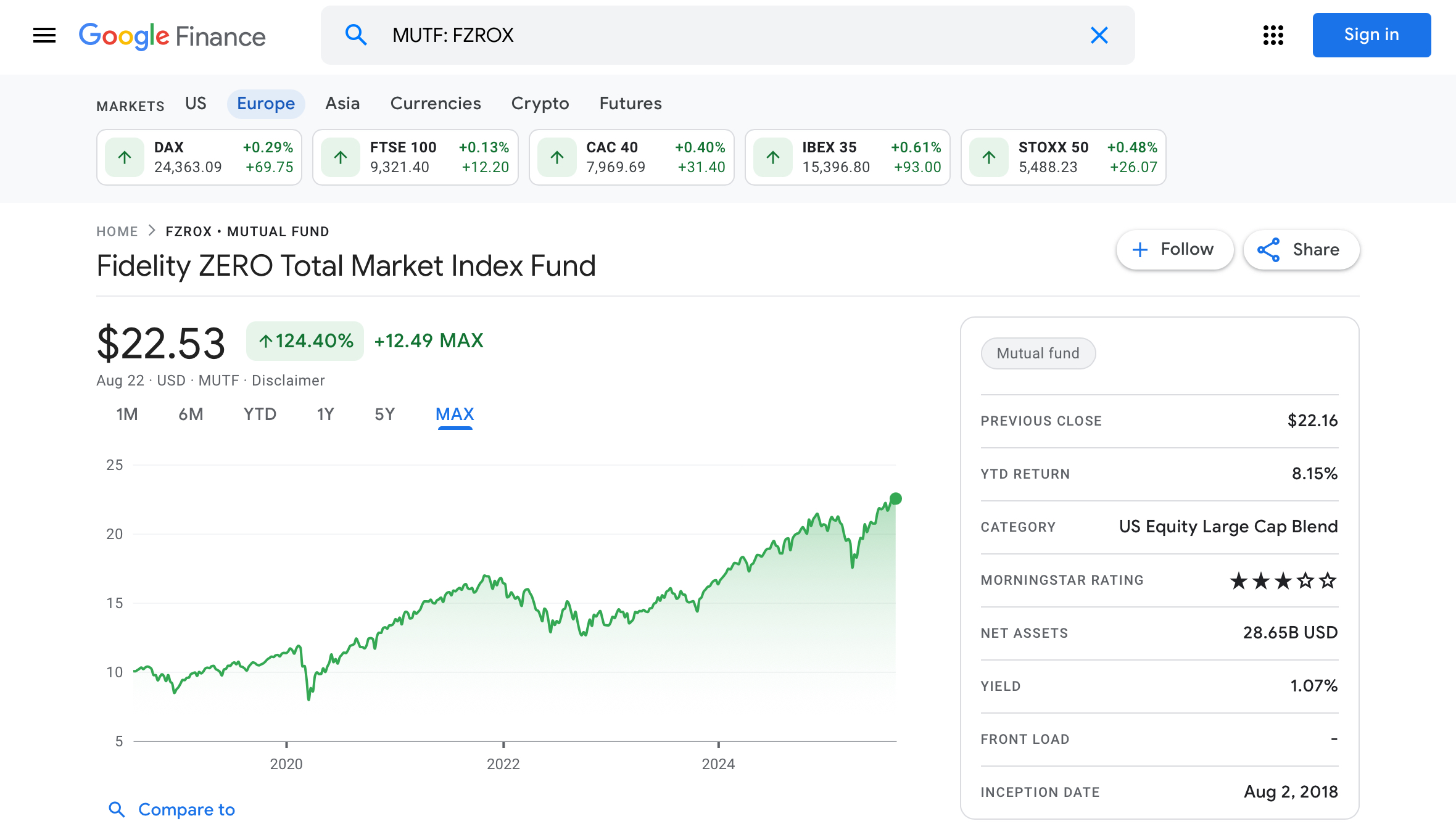Go to HOME breadcrumb
1456x837 pixels.
(x=117, y=232)
